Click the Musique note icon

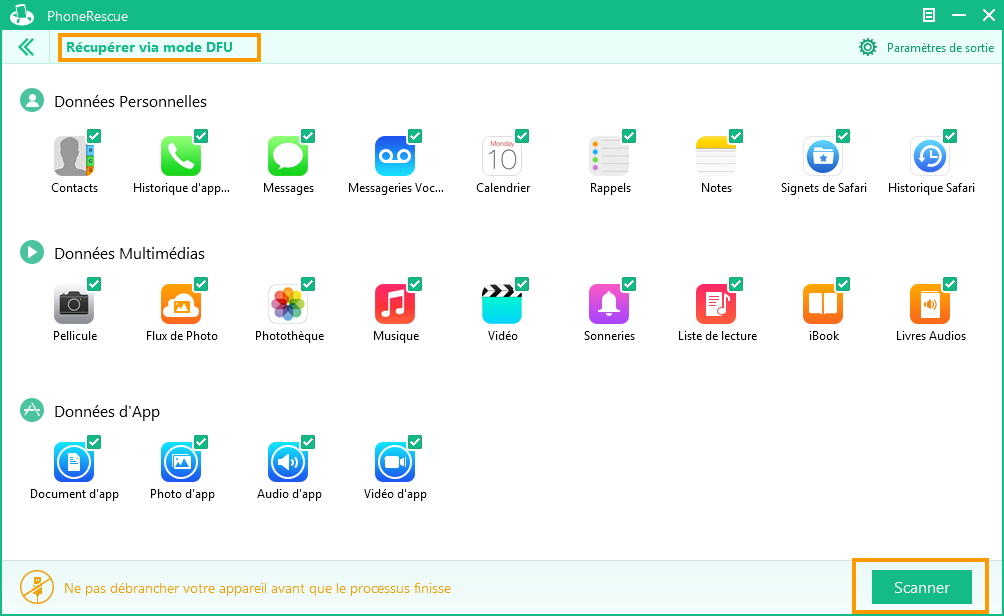[394, 304]
